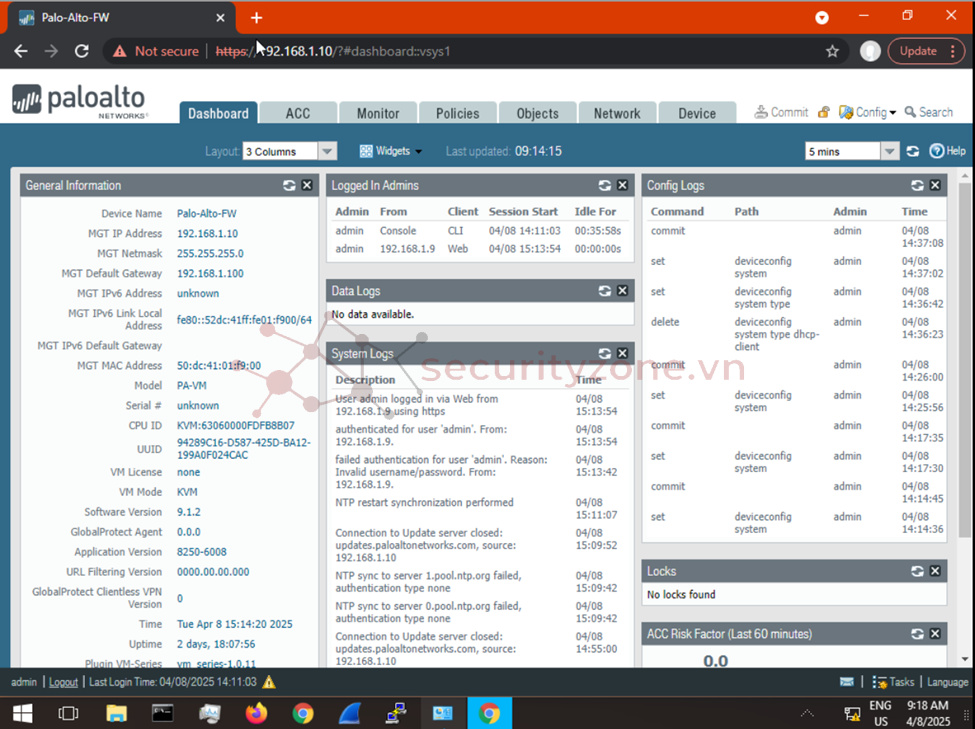Open the Tasks manager
Viewport: 975px width, 729px height.
click(893, 682)
